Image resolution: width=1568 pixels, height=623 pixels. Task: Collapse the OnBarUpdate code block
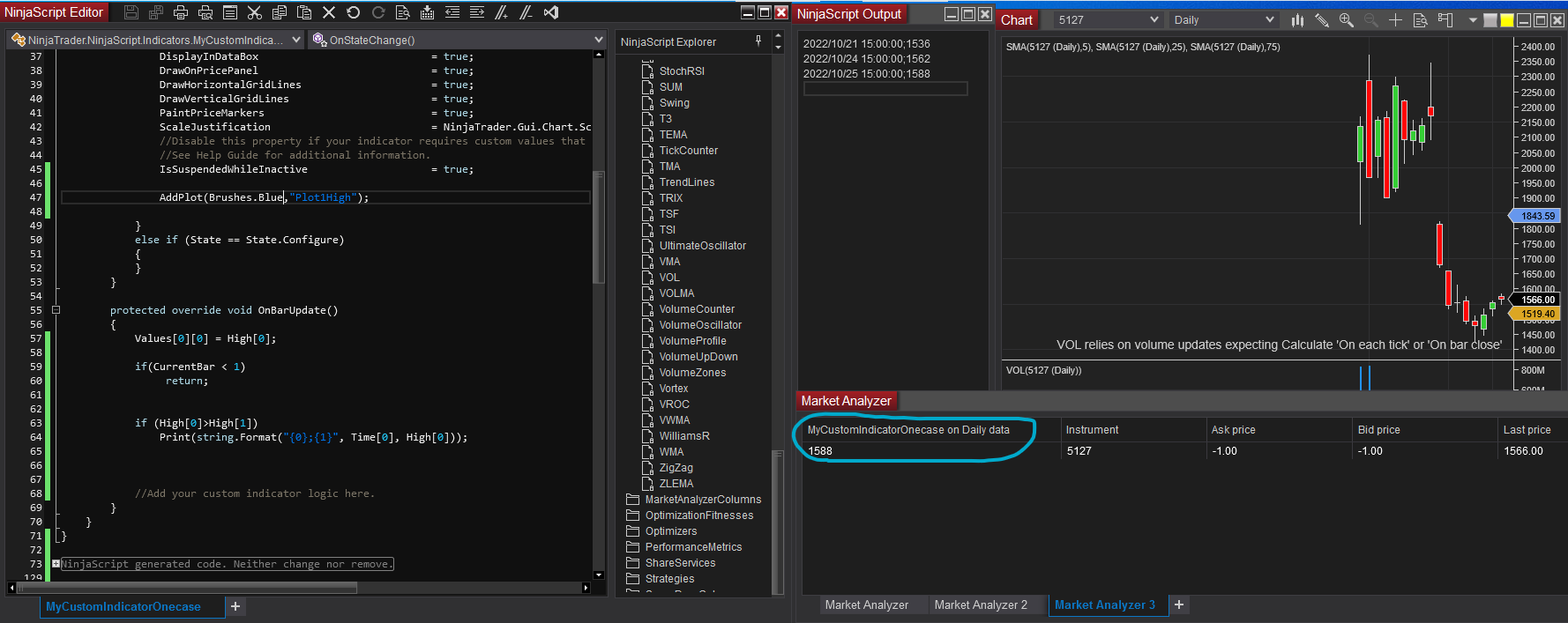click(x=56, y=310)
